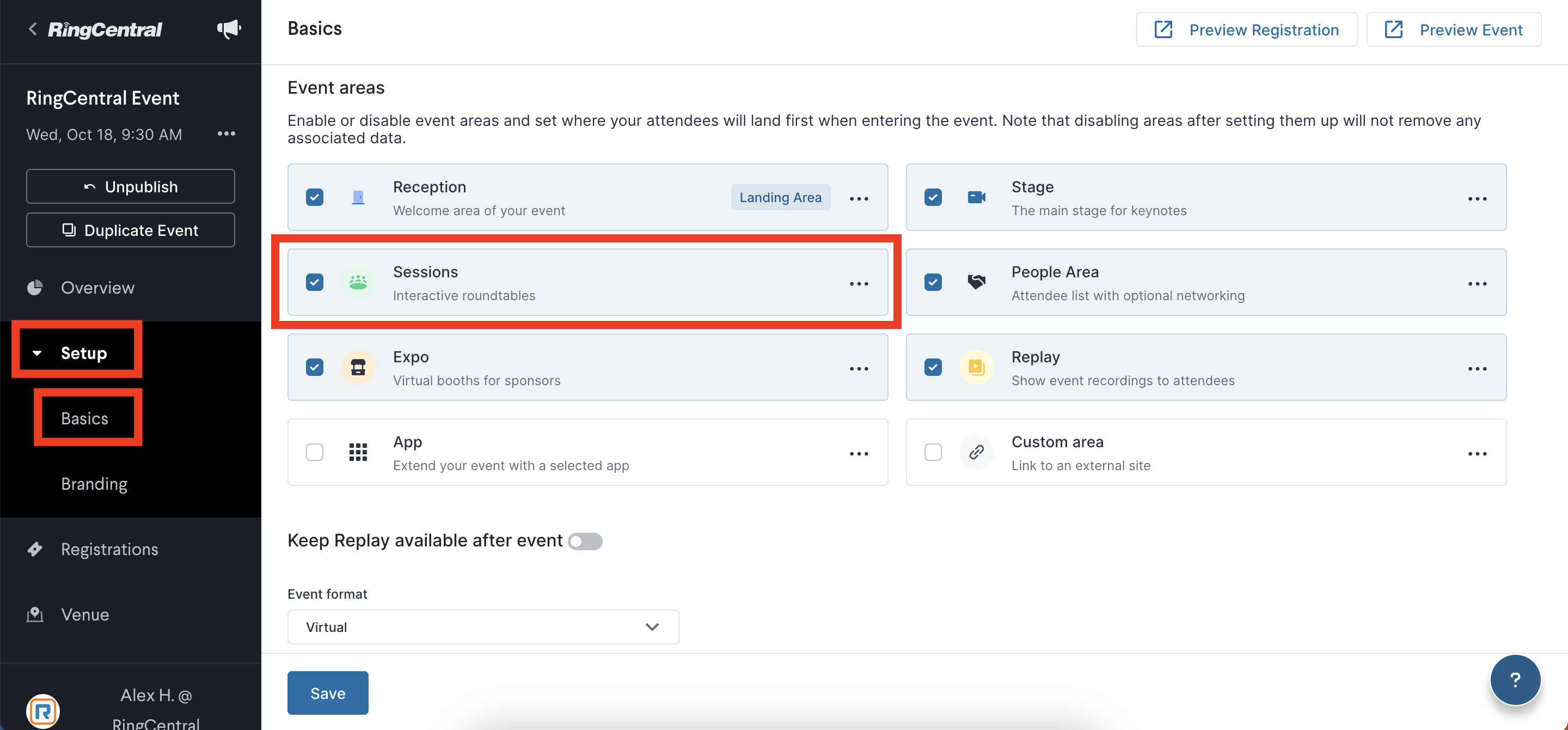Click the 'Virtual booths for sponsors' description
Screen dimensions: 1568x730
(x=476, y=380)
